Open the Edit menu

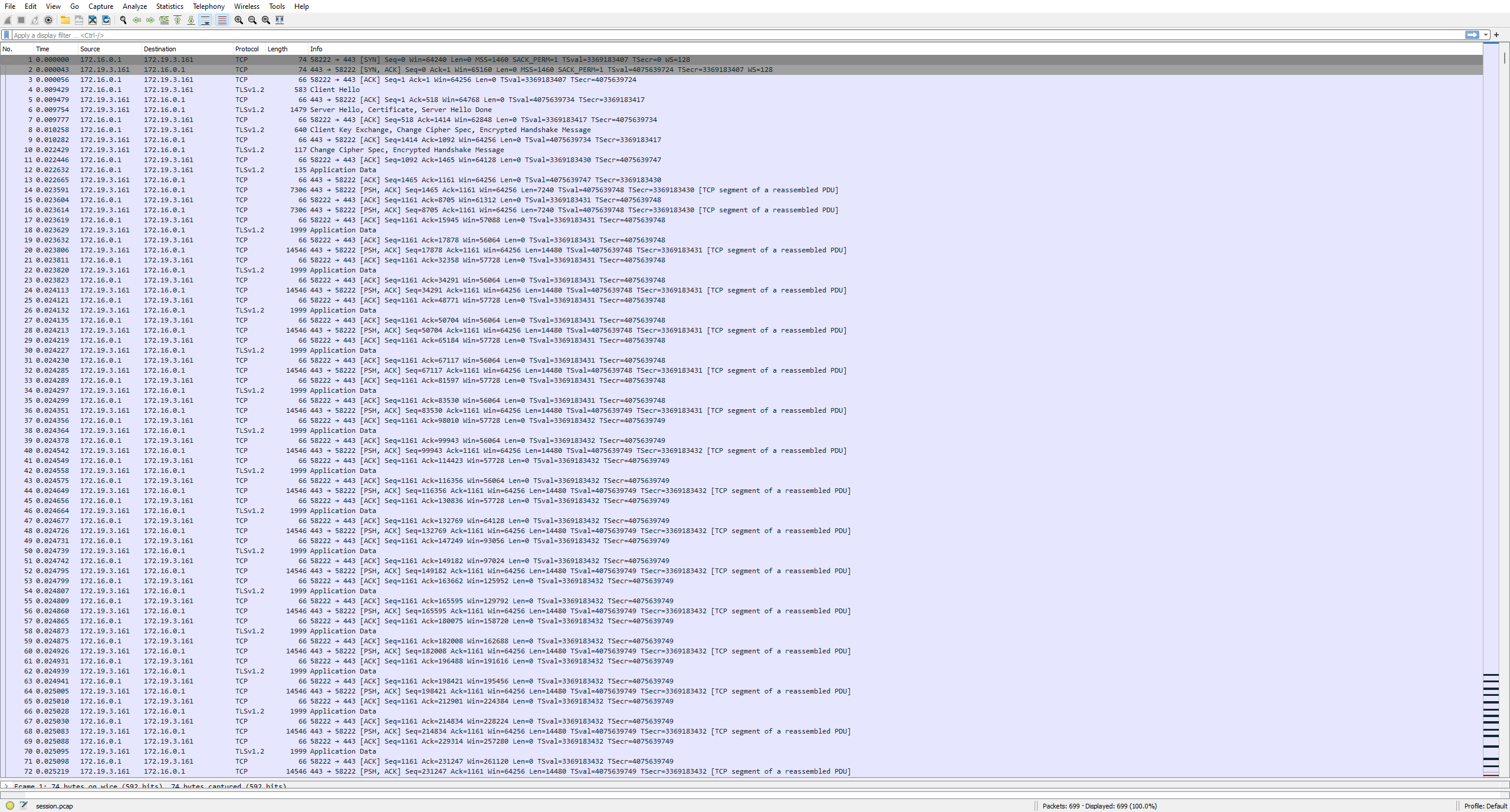[31, 6]
